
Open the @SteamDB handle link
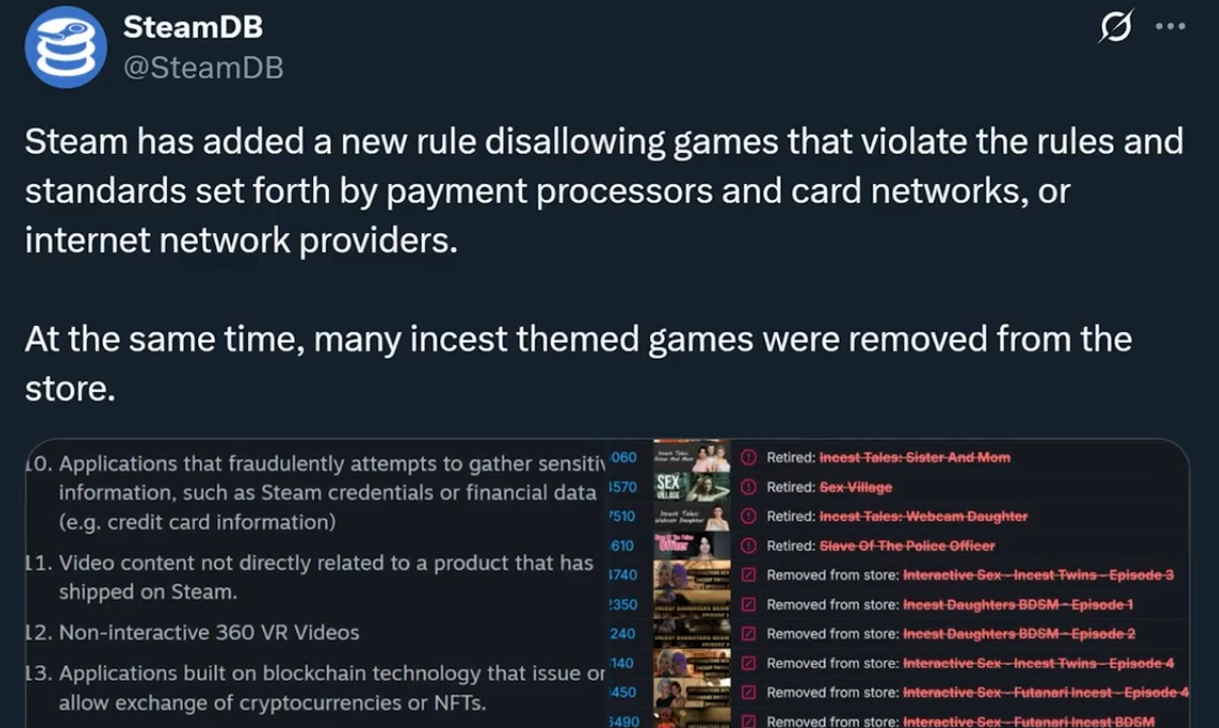[203, 67]
